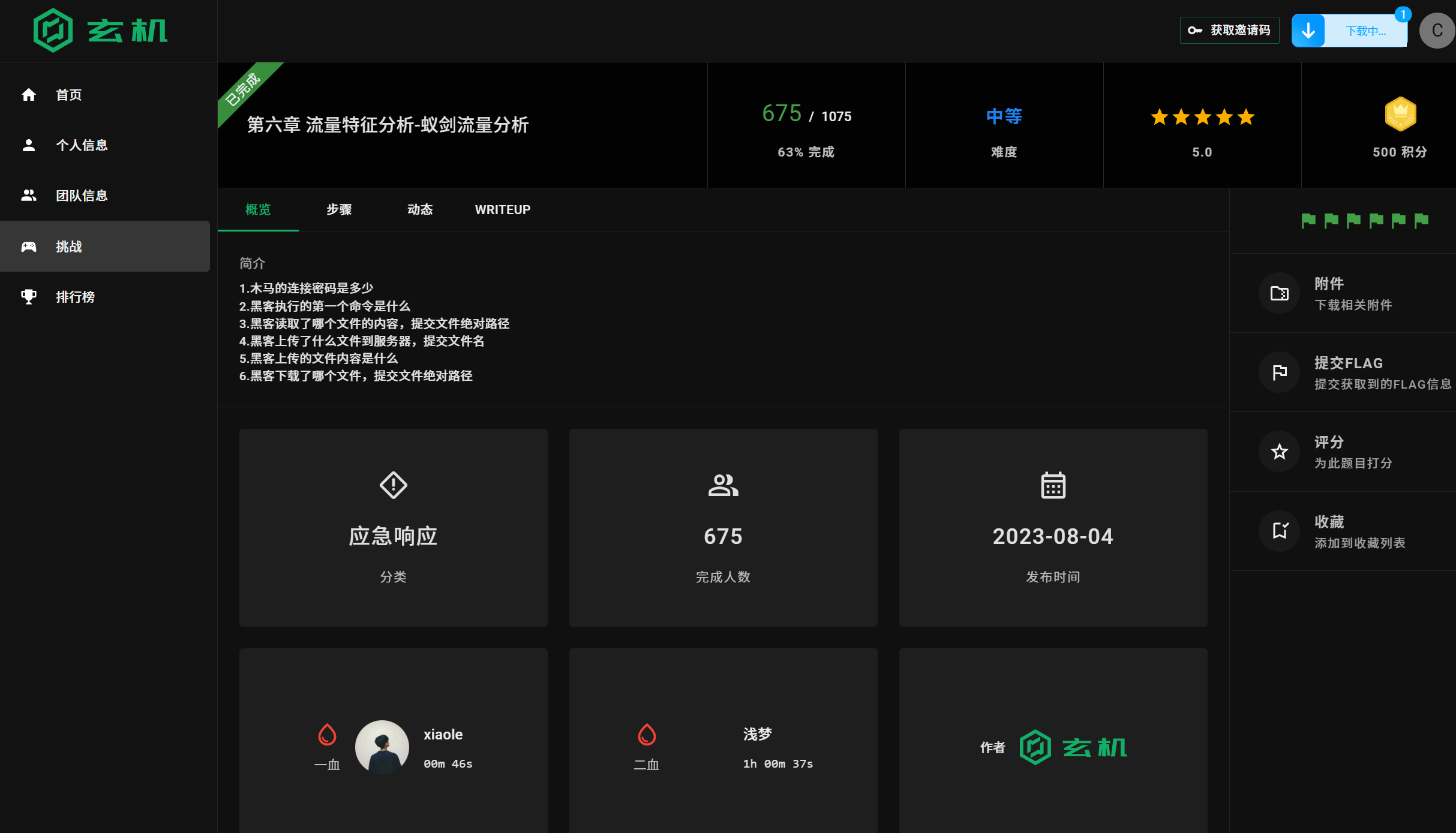Screen dimensions: 1456x833
Task: Click the user avatar C
Action: pyautogui.click(x=1437, y=31)
